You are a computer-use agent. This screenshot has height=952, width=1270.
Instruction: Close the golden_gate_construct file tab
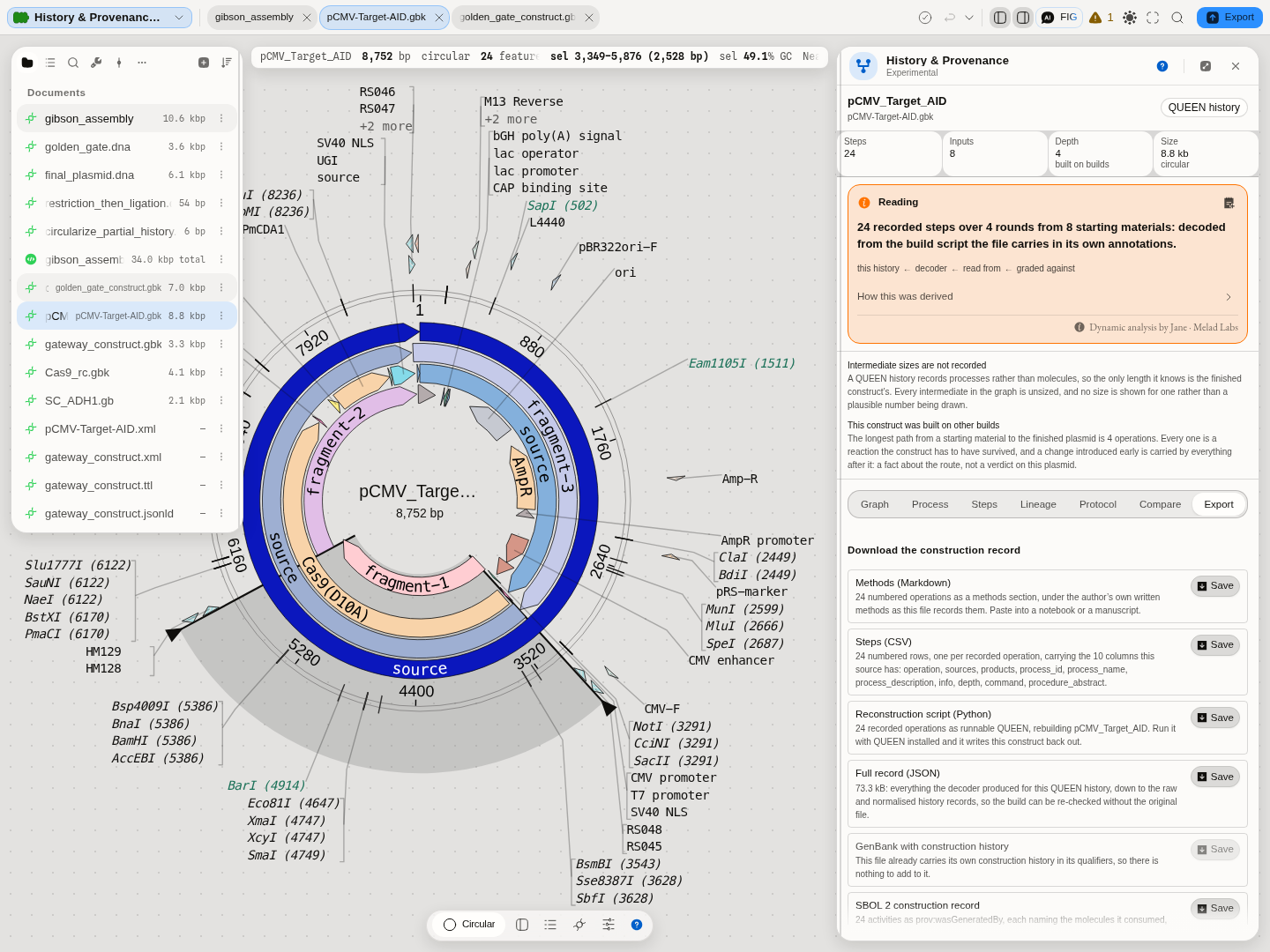[589, 18]
